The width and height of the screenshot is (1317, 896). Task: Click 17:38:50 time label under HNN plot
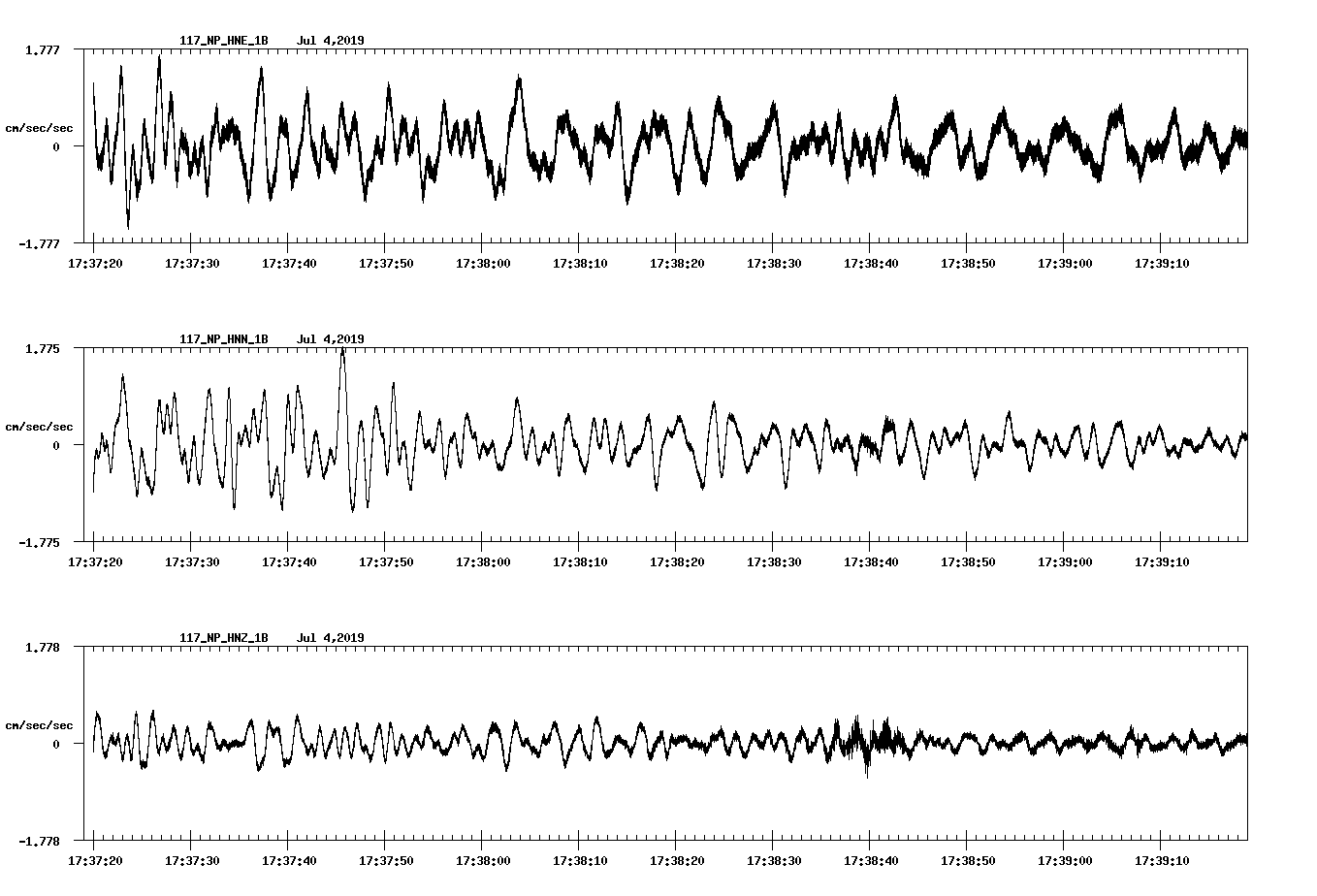[x=968, y=561]
